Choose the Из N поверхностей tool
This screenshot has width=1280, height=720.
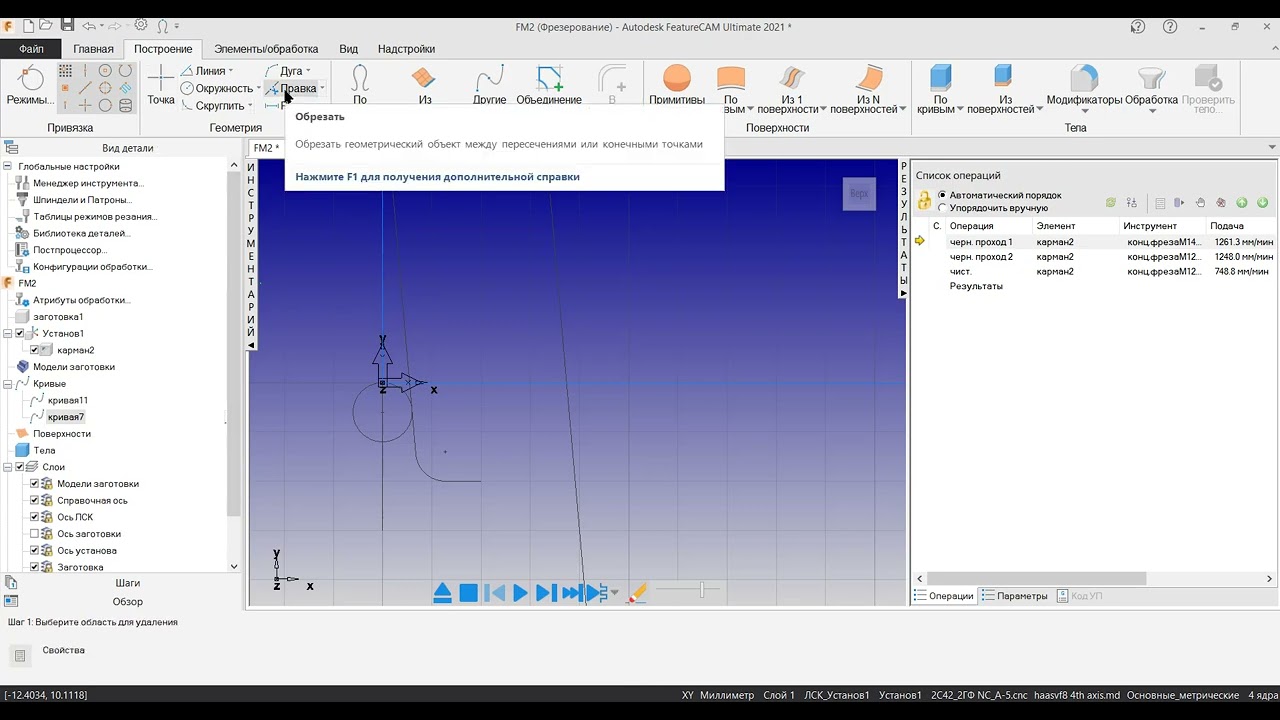[x=868, y=90]
